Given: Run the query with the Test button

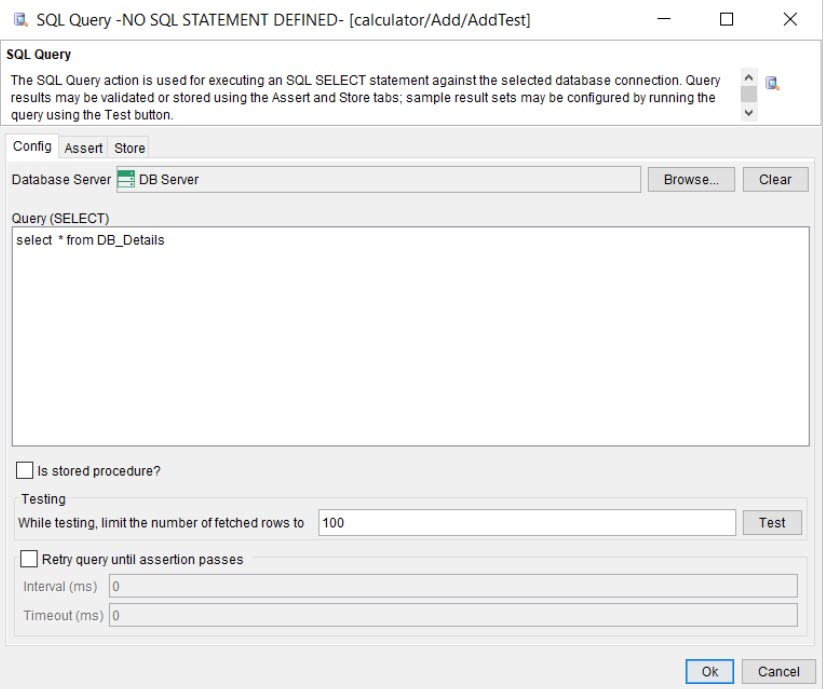Looking at the screenshot, I should (x=772, y=521).
